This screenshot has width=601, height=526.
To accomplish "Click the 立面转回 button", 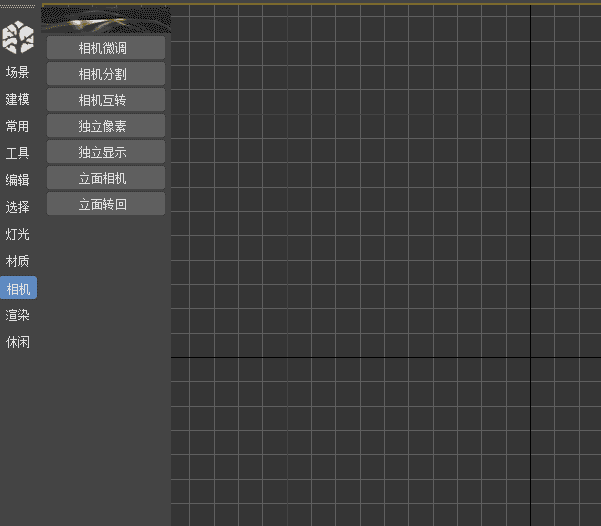I will [x=105, y=204].
